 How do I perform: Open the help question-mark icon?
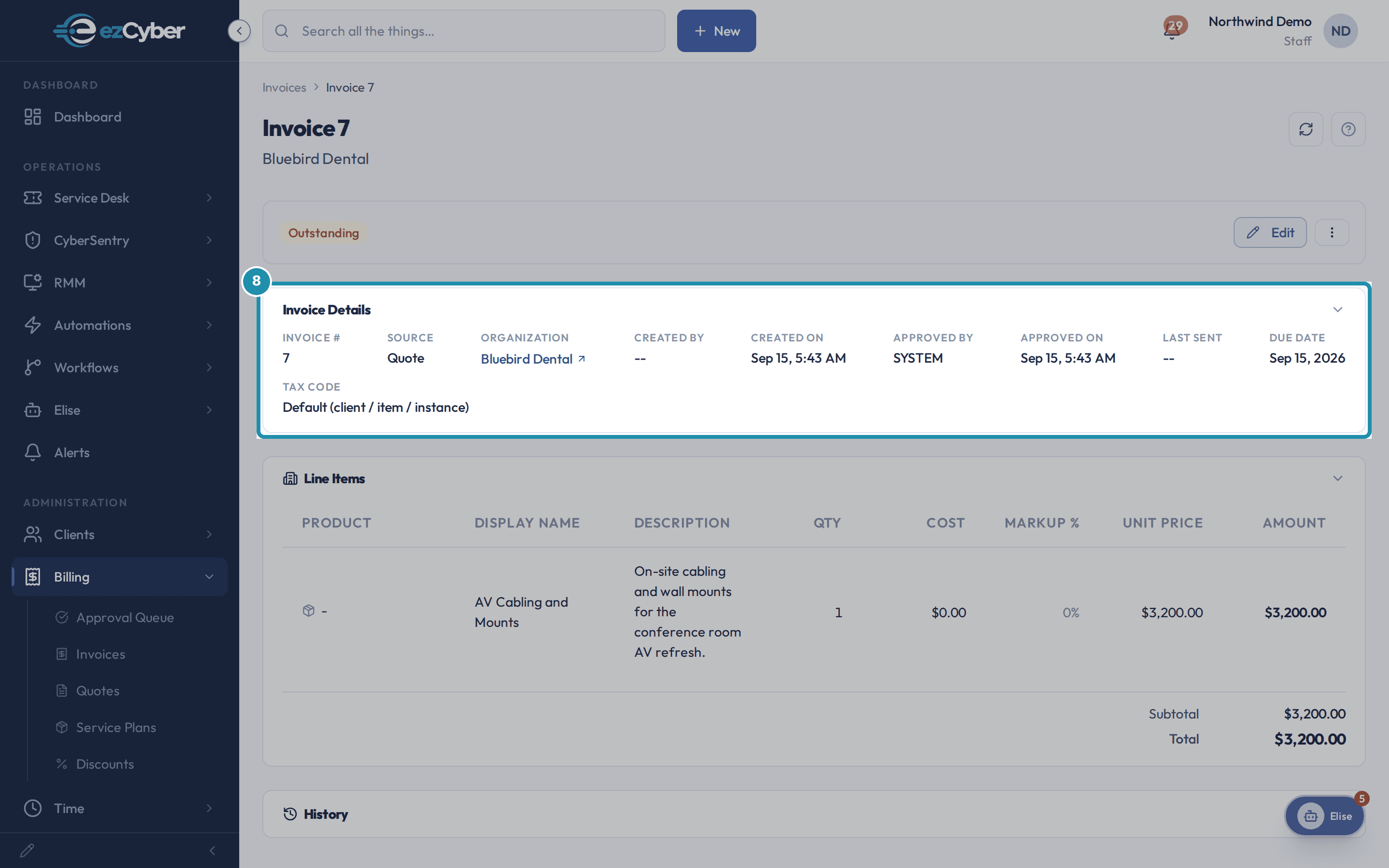(1348, 129)
